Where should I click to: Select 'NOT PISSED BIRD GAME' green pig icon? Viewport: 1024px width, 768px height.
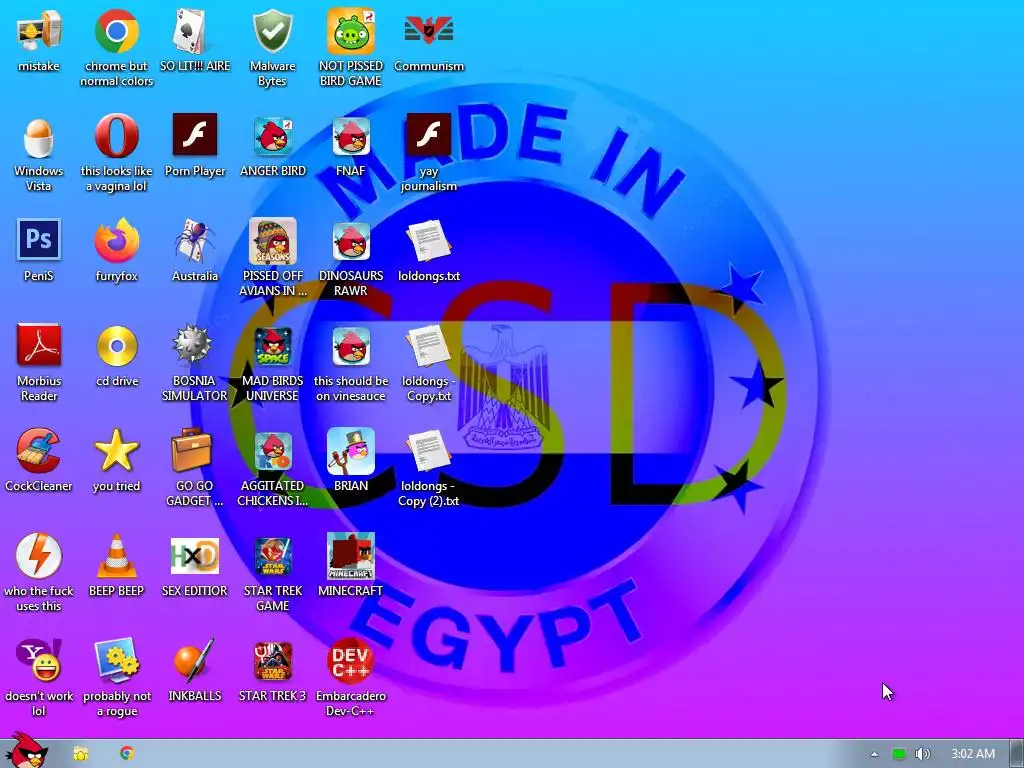(x=351, y=31)
